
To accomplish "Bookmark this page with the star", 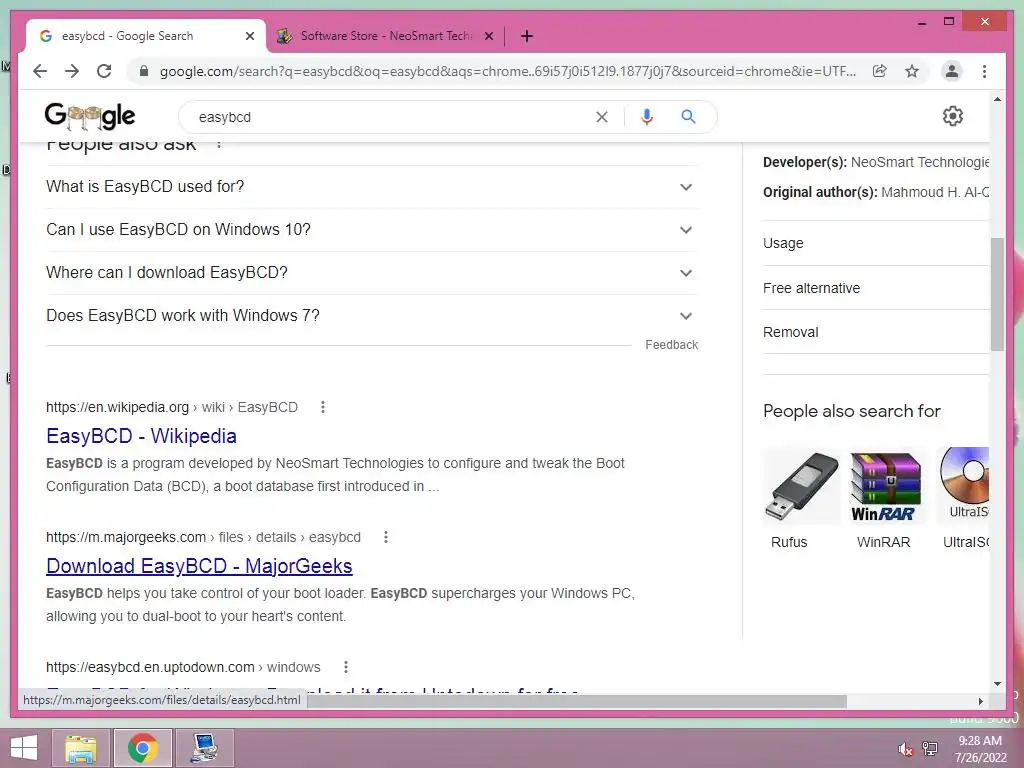I will click(x=912, y=71).
